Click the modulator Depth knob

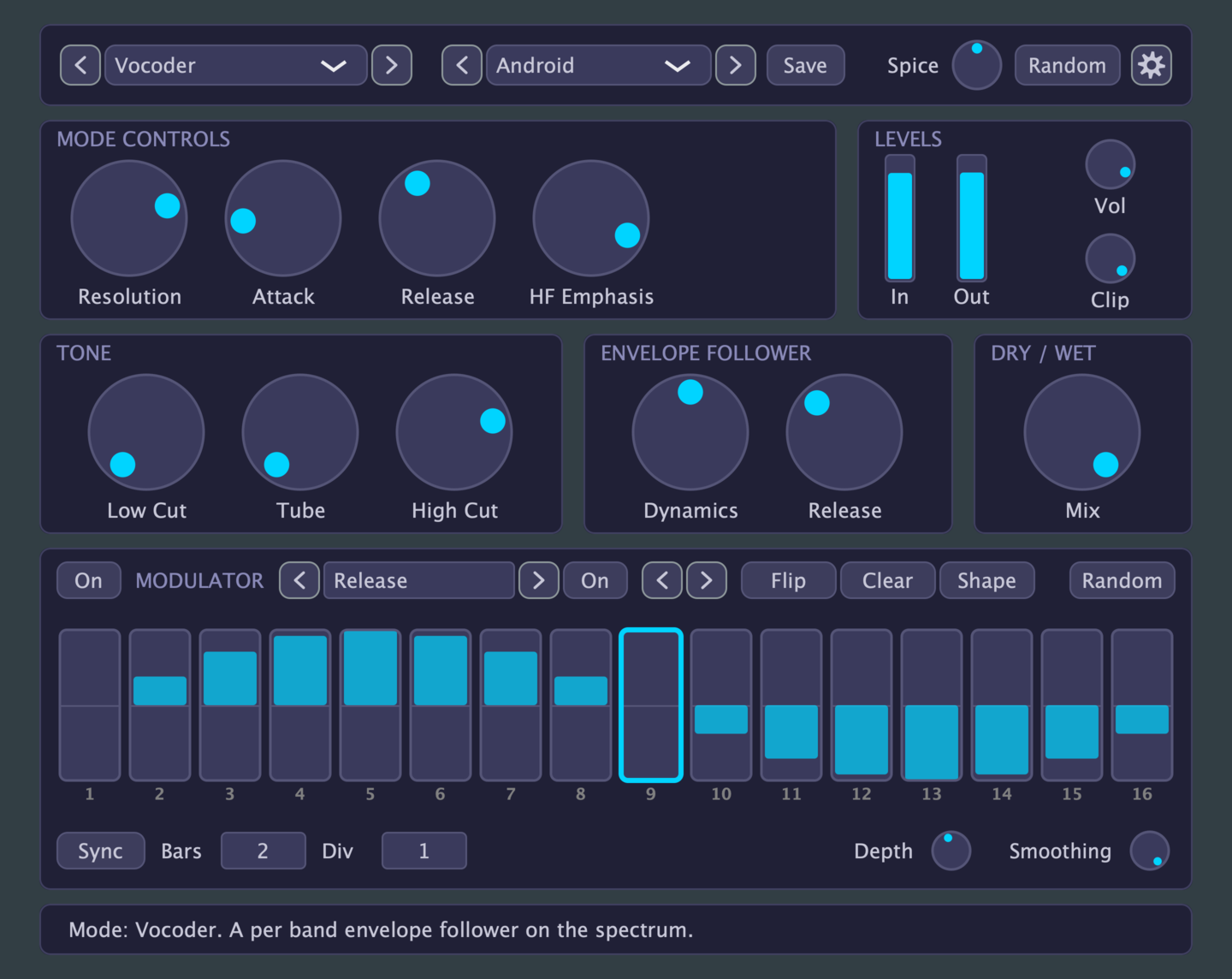[951, 851]
